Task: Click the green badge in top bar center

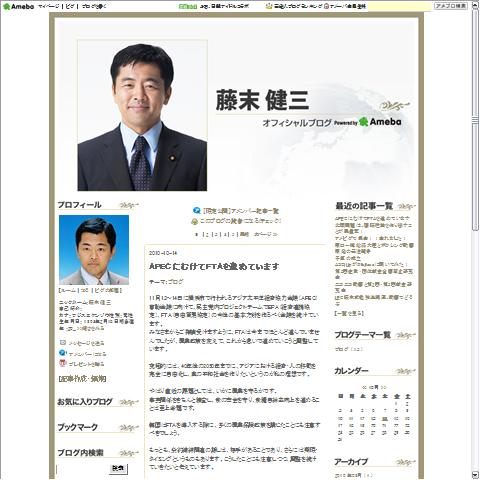Action: coord(188,6)
